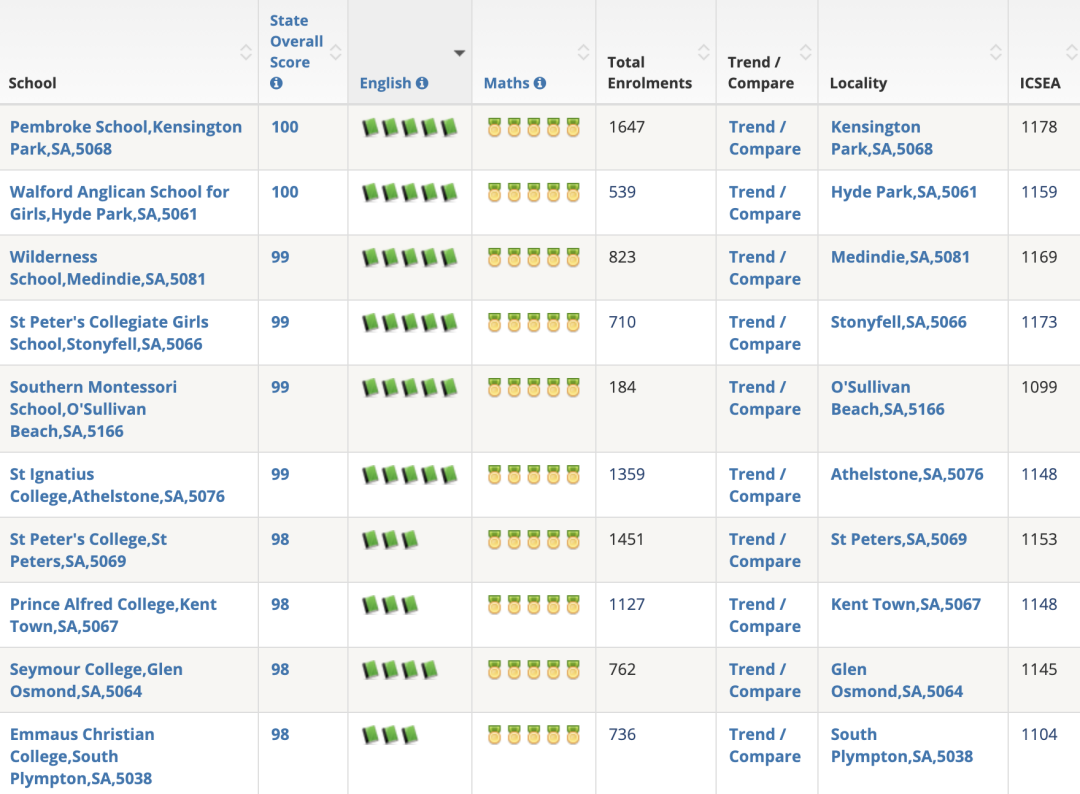Sort by Trend / Compare column arrows
The height and width of the screenshot is (794, 1080).
(x=806, y=52)
